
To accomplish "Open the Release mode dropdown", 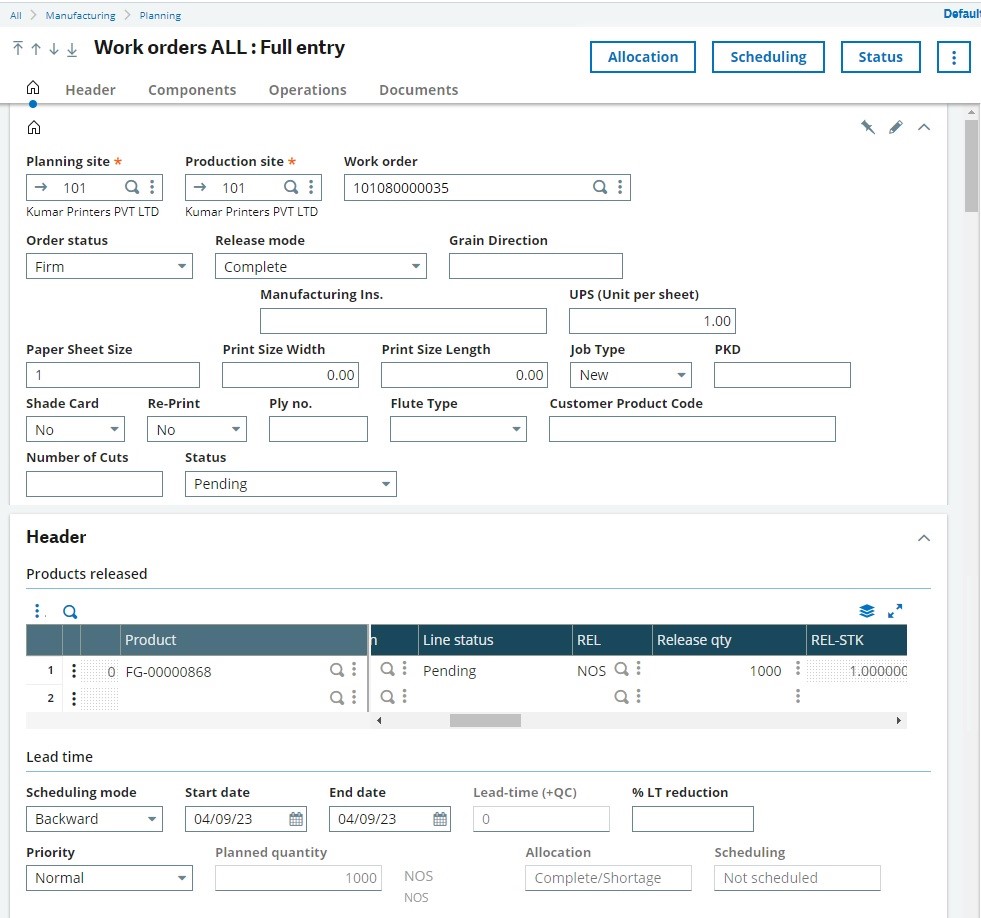I will point(416,267).
